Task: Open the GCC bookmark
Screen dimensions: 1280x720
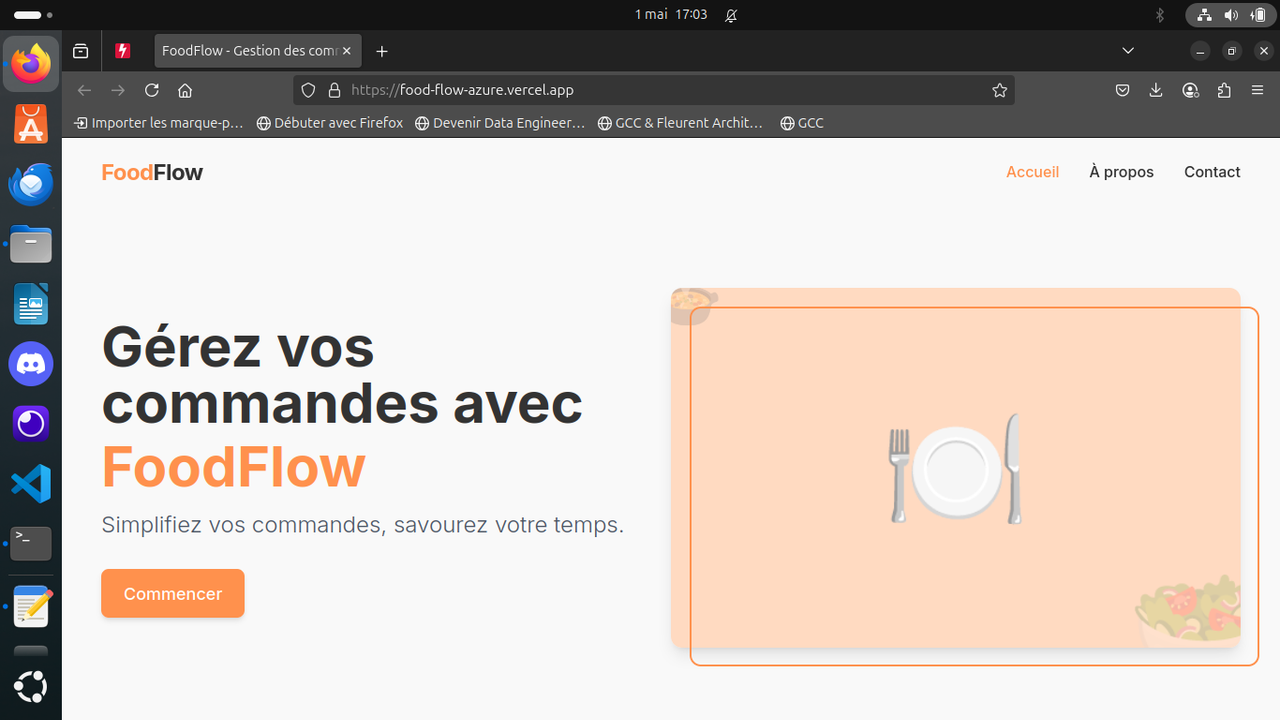Action: point(801,123)
